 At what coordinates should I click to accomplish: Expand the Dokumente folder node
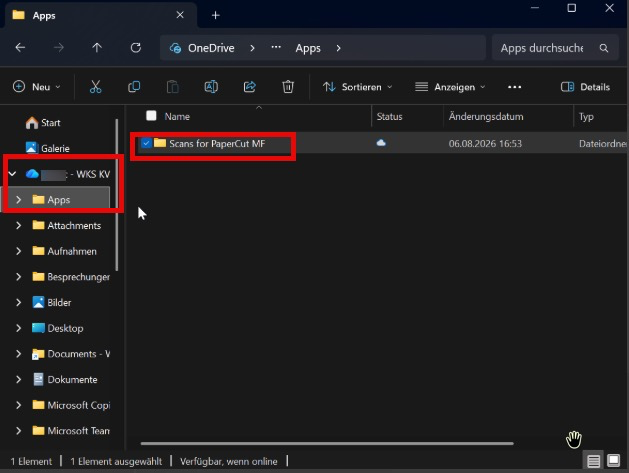[18, 379]
